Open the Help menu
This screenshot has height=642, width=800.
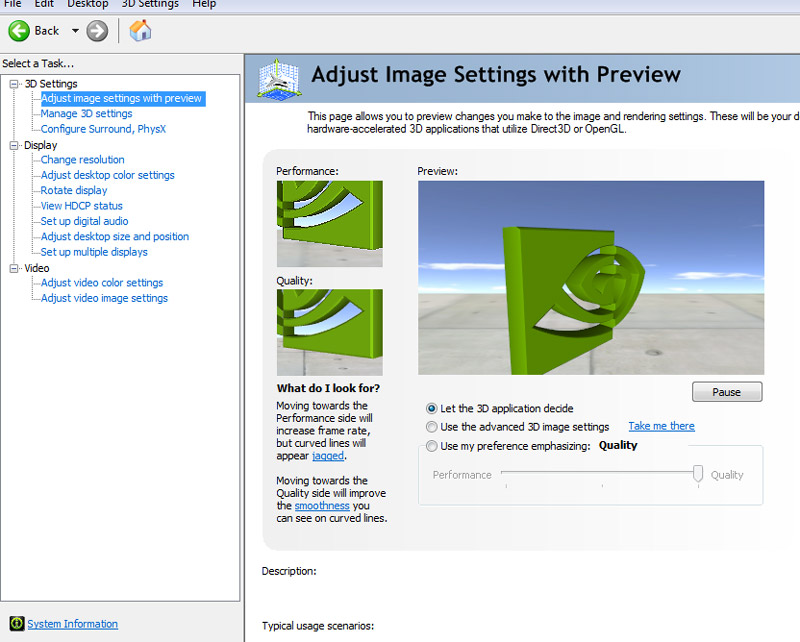(204, 4)
